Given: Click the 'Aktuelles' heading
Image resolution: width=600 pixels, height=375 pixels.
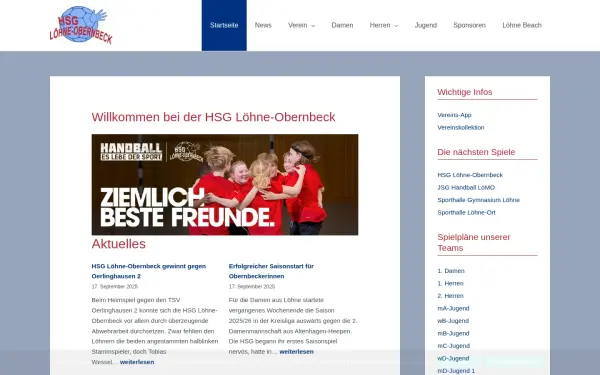Looking at the screenshot, I should pyautogui.click(x=119, y=244).
